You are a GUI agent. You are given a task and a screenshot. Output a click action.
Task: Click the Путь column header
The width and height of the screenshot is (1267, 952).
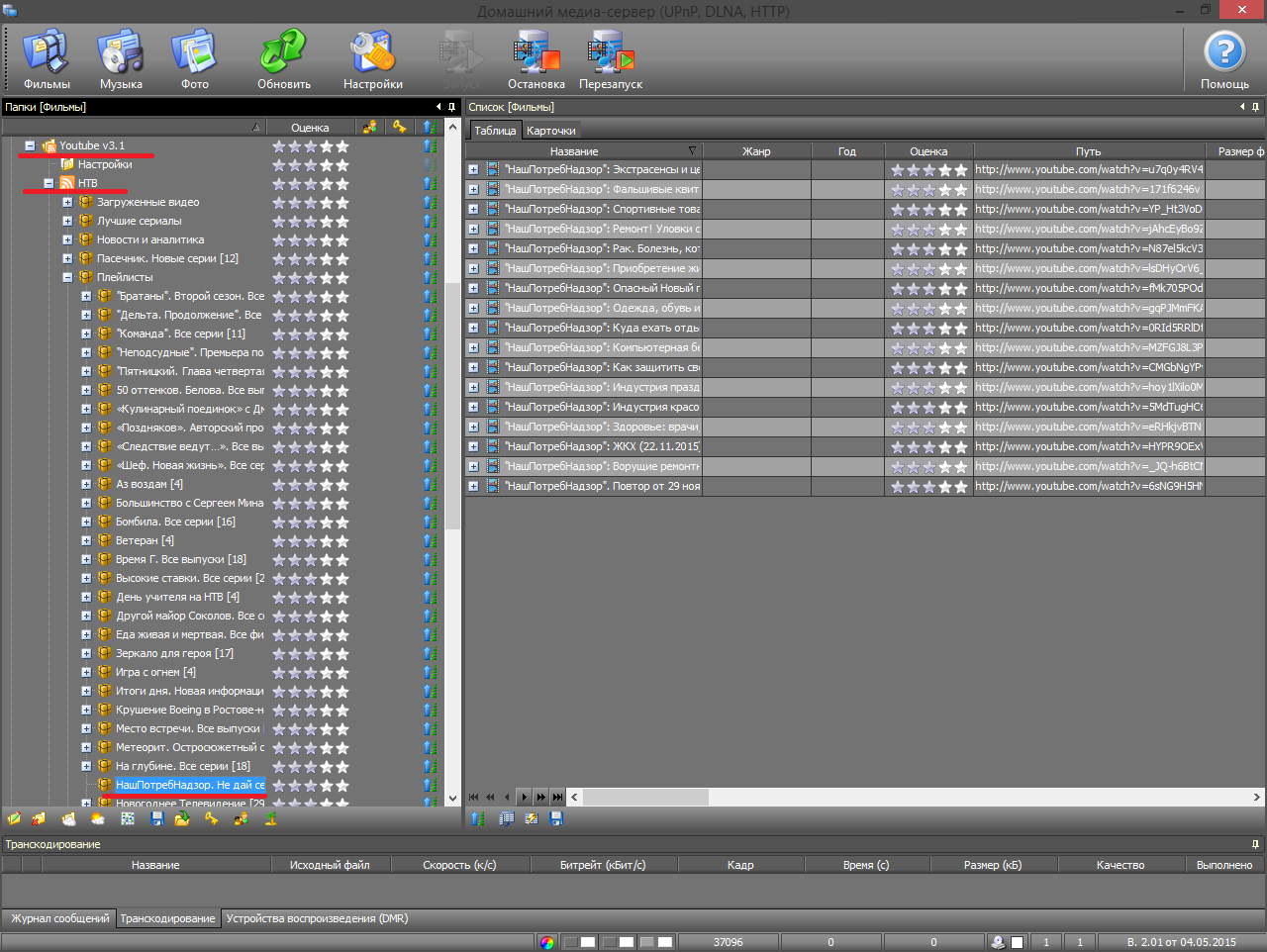click(1088, 151)
